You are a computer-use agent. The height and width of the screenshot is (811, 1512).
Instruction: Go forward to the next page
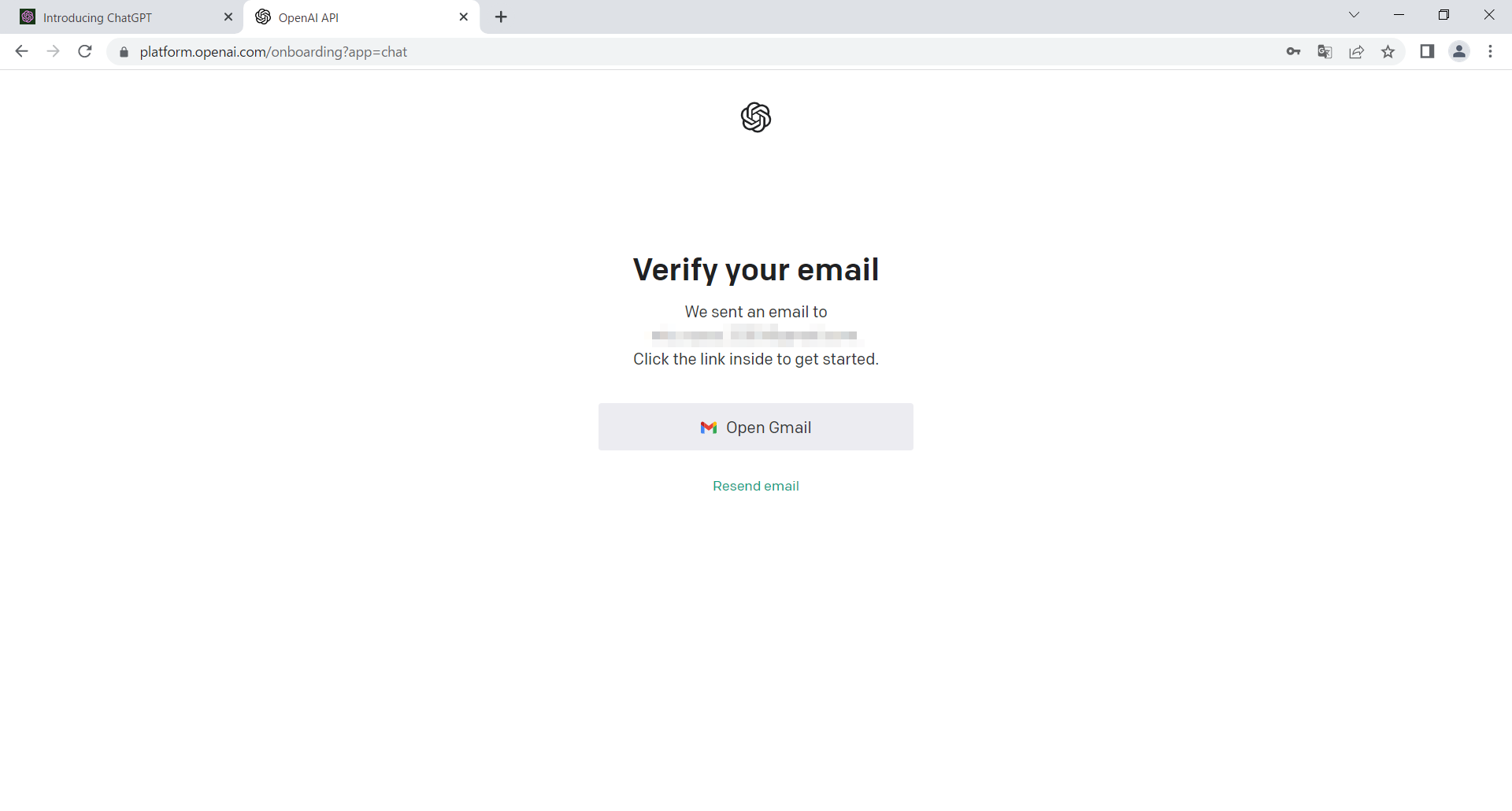54,52
